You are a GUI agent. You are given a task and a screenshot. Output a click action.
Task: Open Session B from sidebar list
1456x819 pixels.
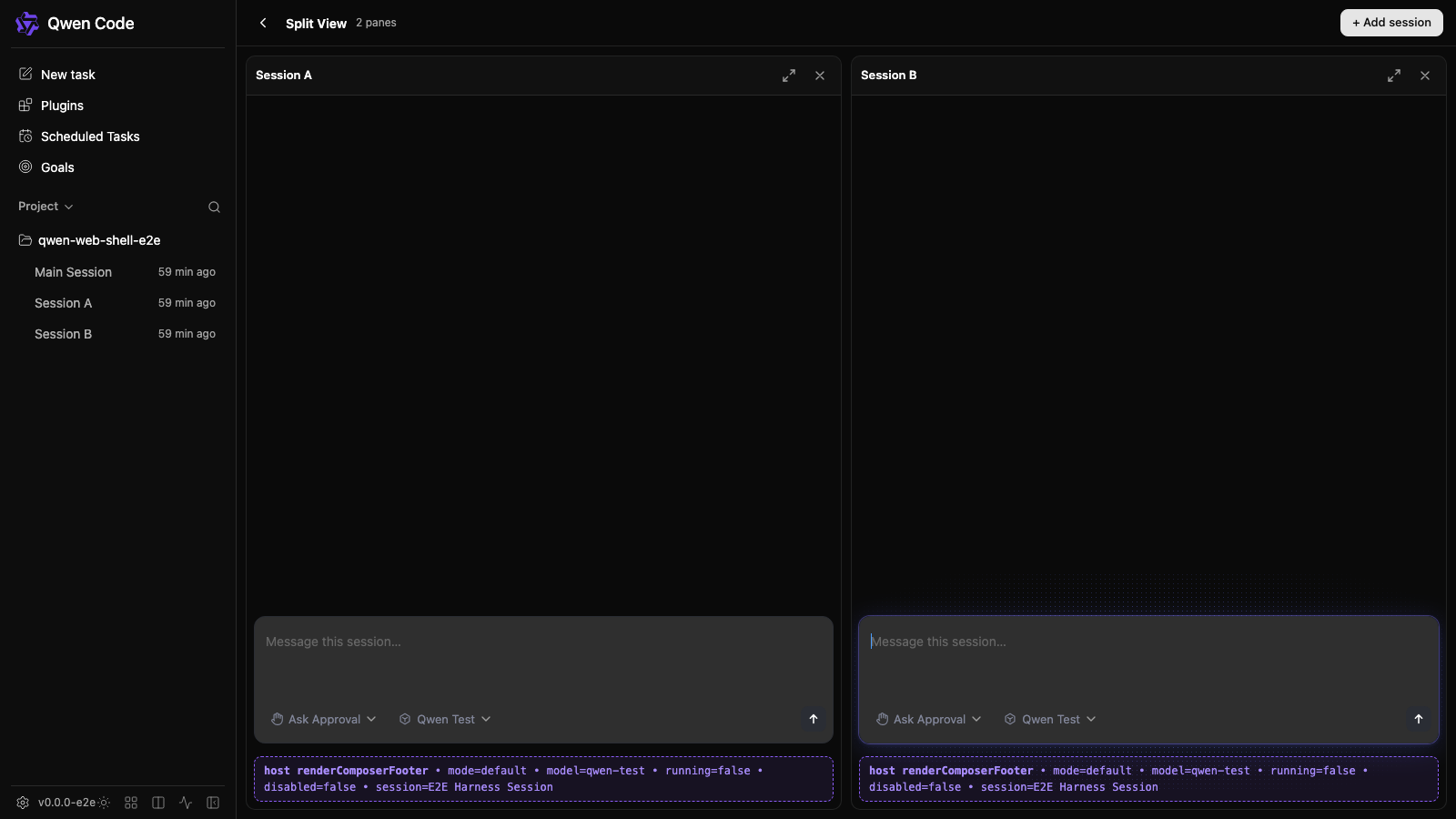pos(117,334)
